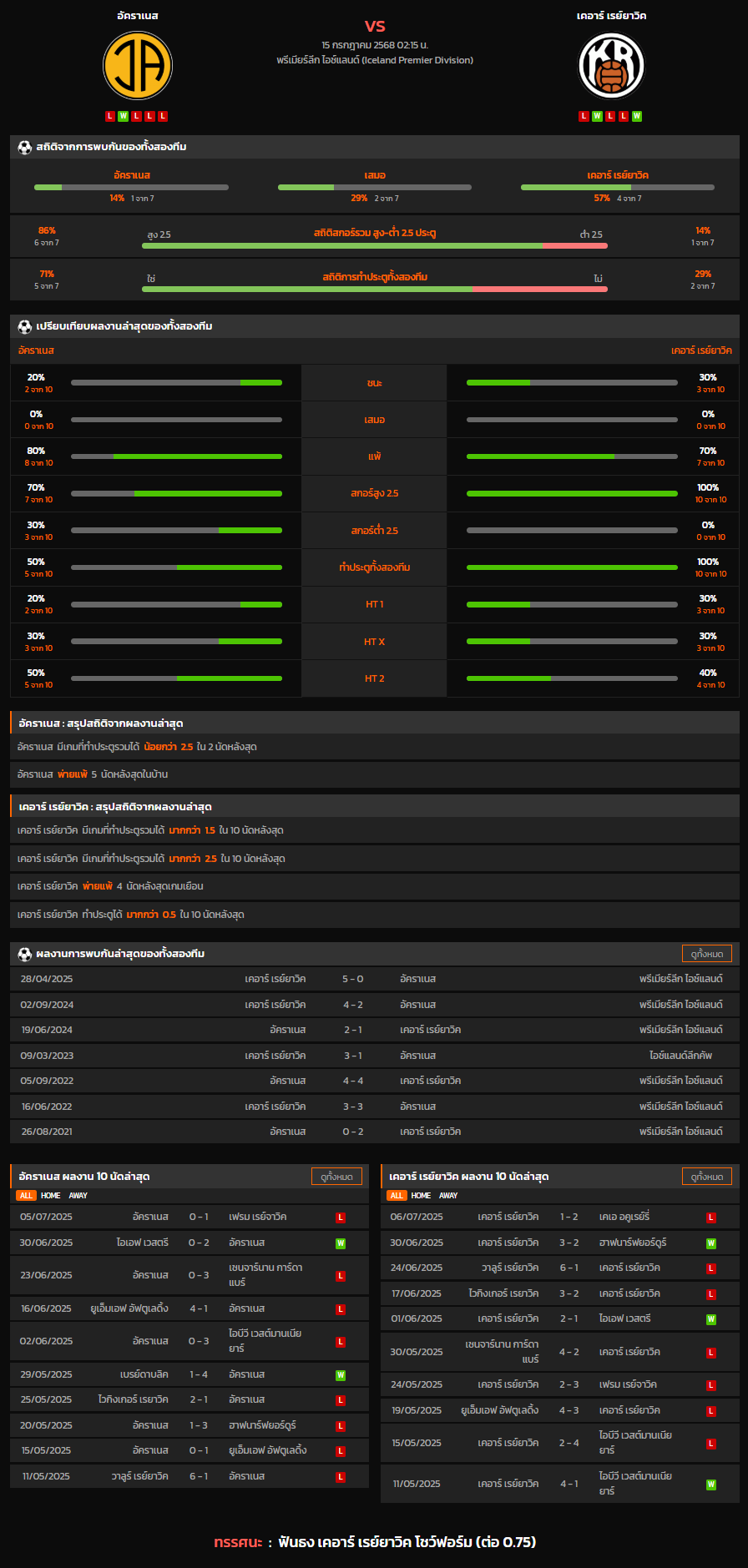The image size is (748, 1568).
Task: Click W result badge for 29/05/2025 เบรย์ดาบลิค match
Action: pos(341,1375)
